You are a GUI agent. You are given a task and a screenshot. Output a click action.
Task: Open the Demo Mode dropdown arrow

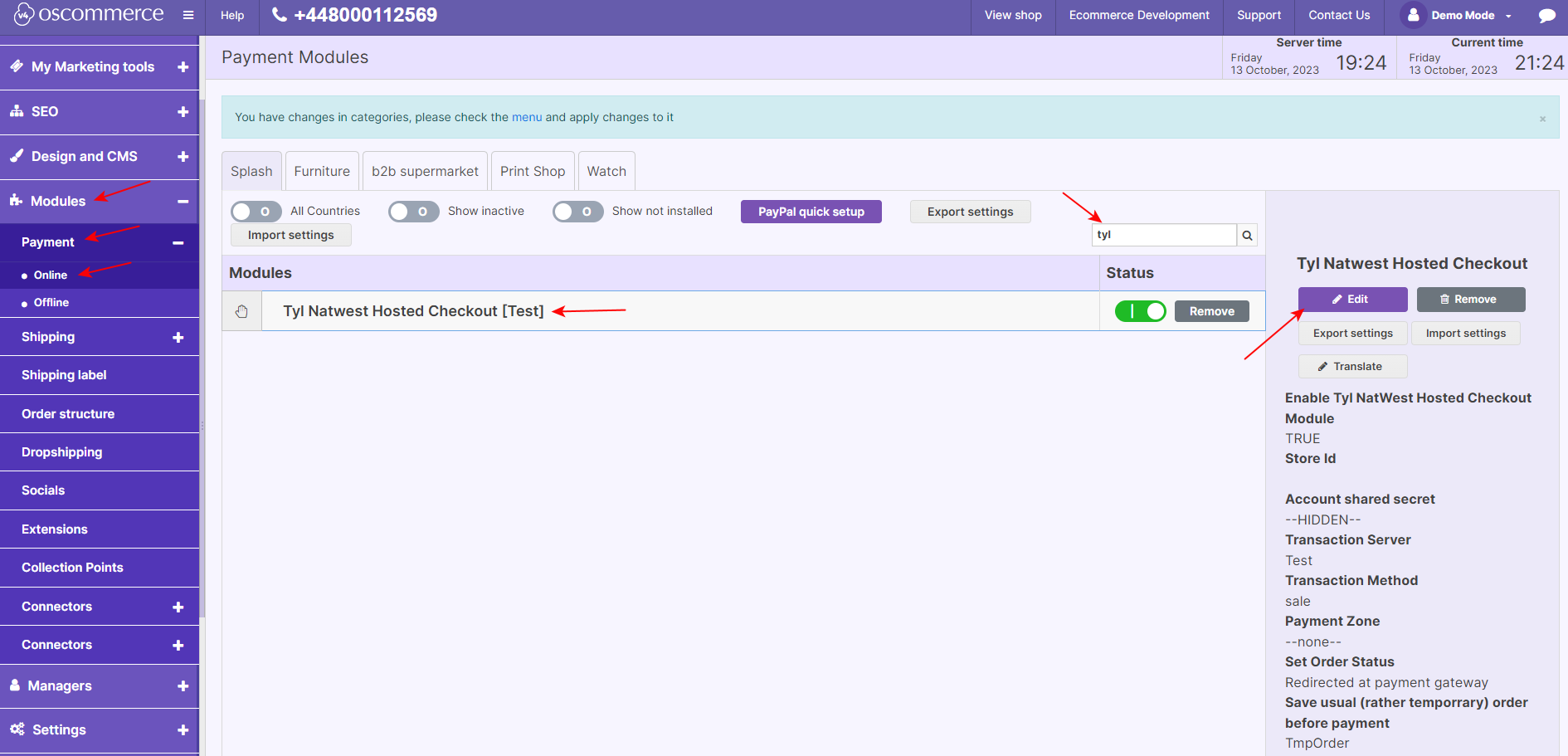(1509, 16)
